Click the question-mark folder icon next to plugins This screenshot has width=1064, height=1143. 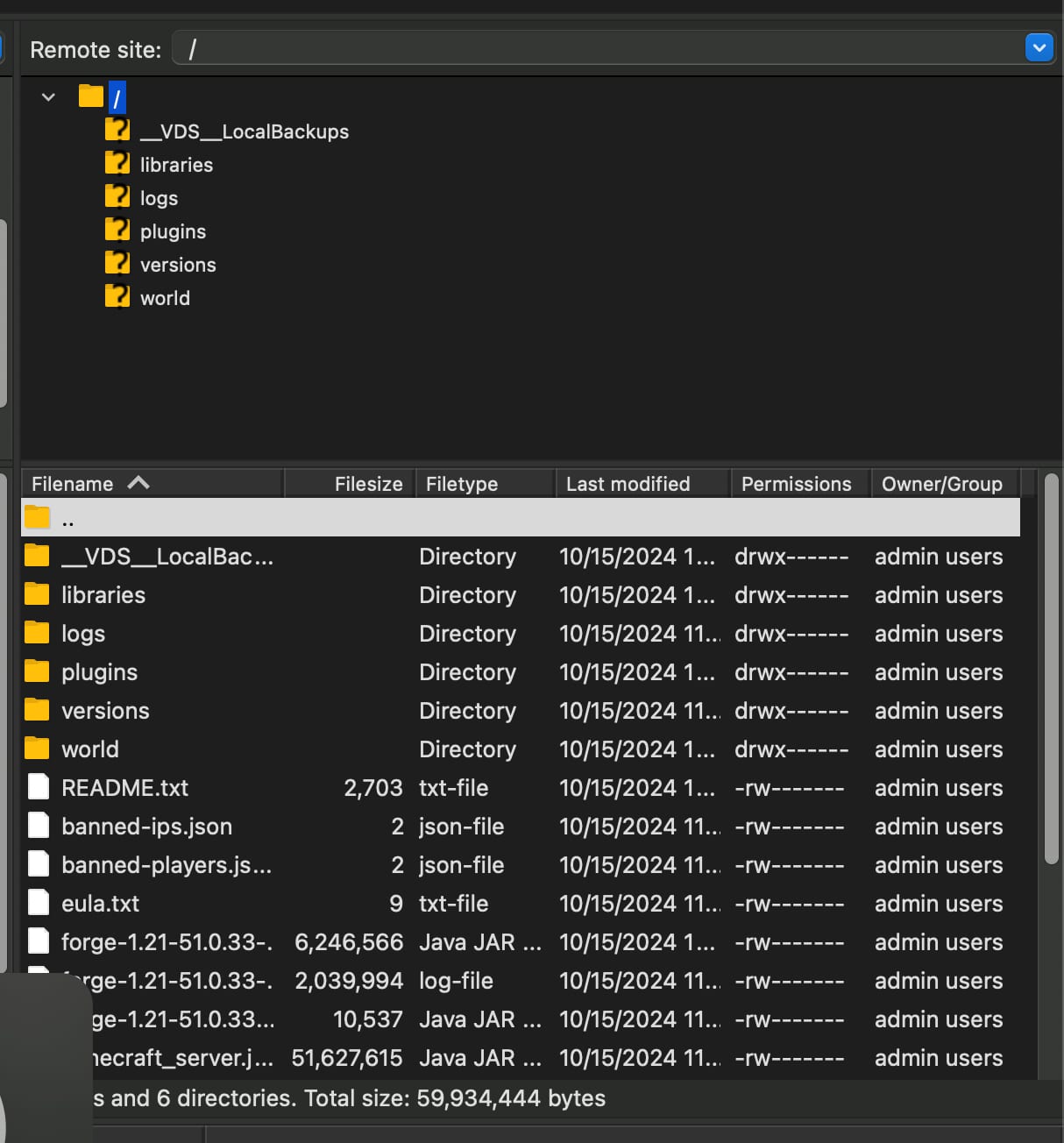(117, 231)
